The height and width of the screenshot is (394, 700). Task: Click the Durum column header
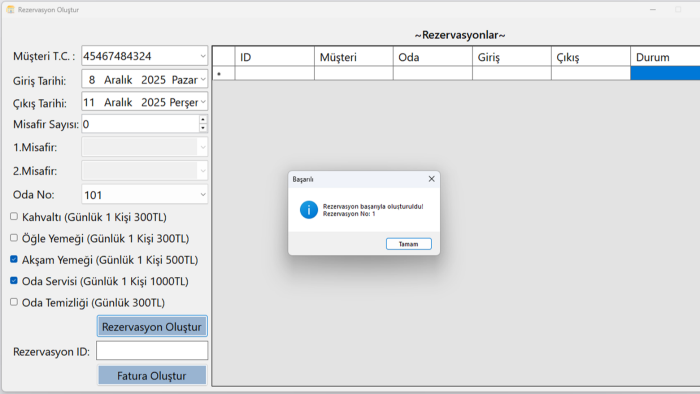pyautogui.click(x=665, y=57)
